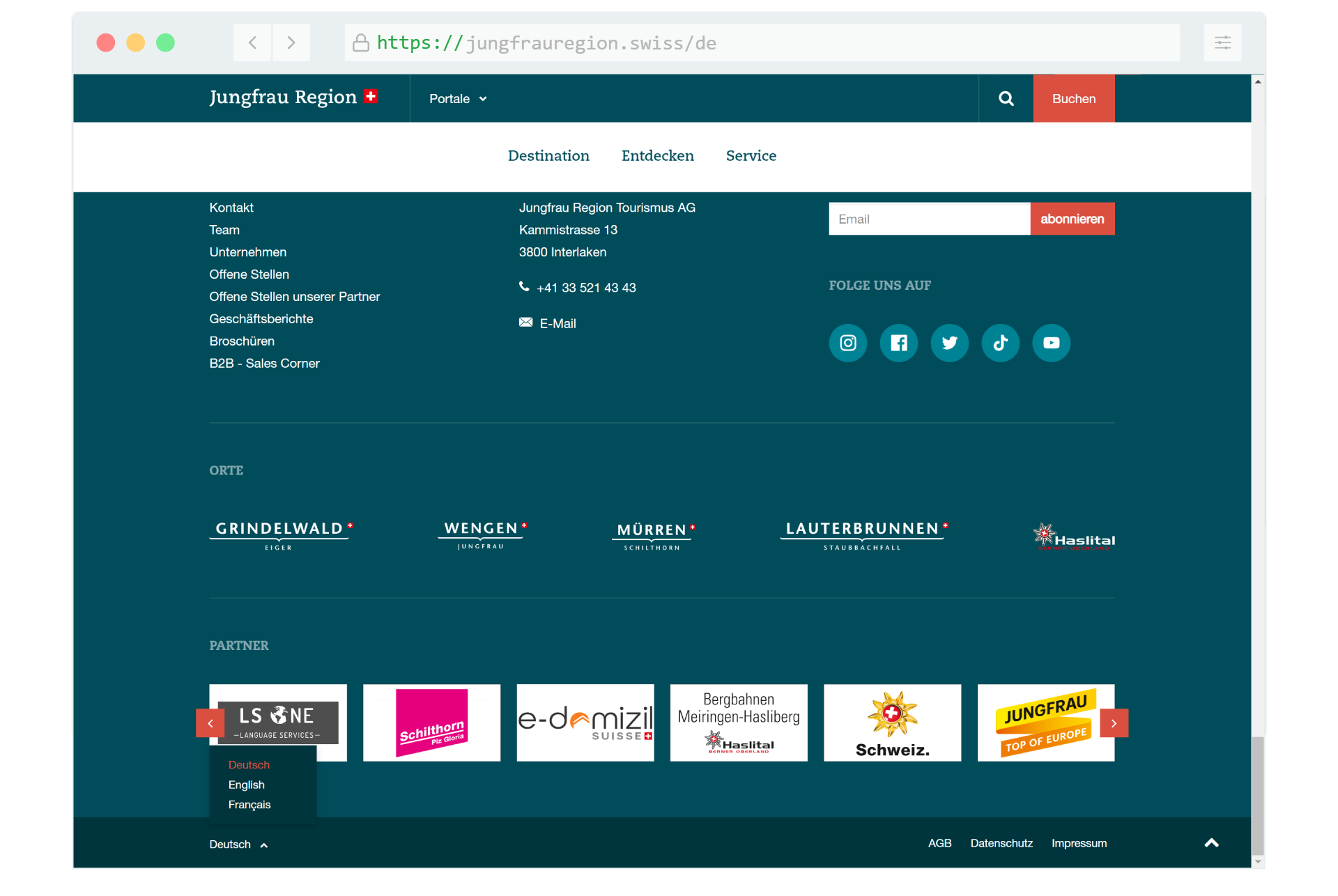This screenshot has width=1338, height=896.
Task: Open the YouTube social link
Action: tap(1051, 343)
